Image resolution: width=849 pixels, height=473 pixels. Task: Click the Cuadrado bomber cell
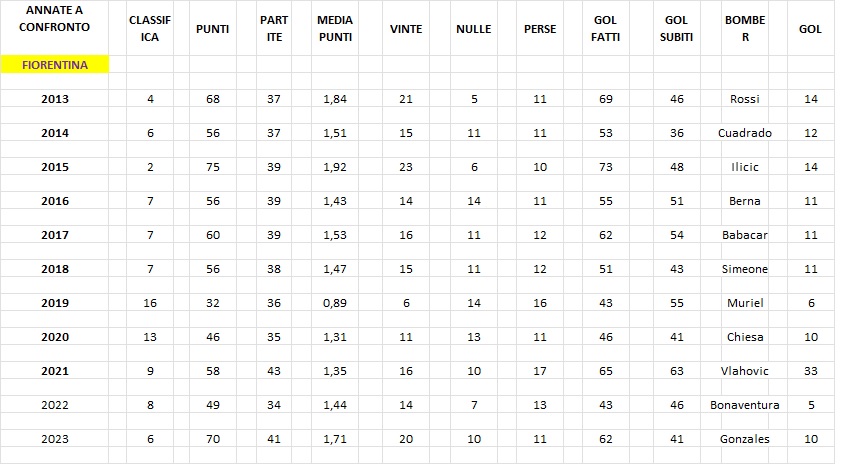(744, 133)
